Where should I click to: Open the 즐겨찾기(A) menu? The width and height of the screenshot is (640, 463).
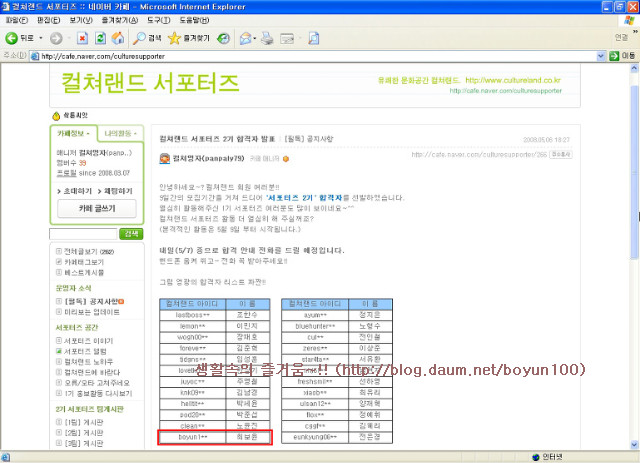coord(120,20)
